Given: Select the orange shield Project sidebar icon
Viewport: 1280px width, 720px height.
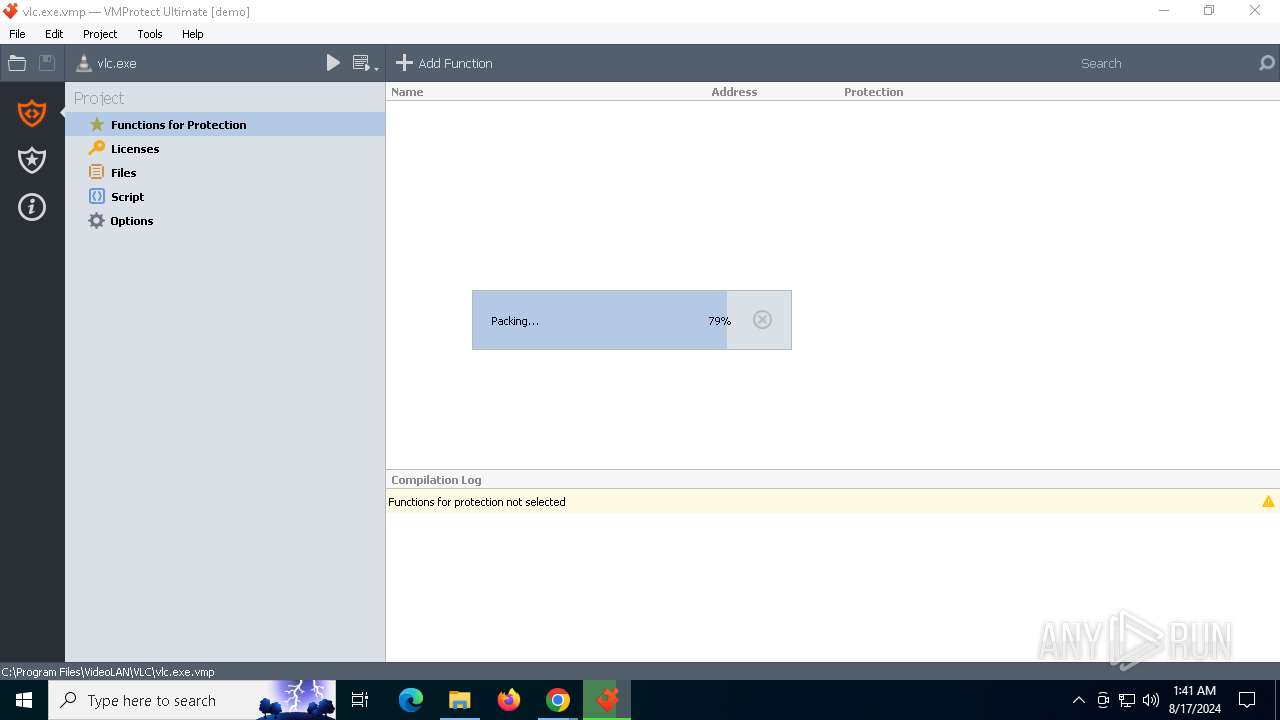Looking at the screenshot, I should pos(32,113).
